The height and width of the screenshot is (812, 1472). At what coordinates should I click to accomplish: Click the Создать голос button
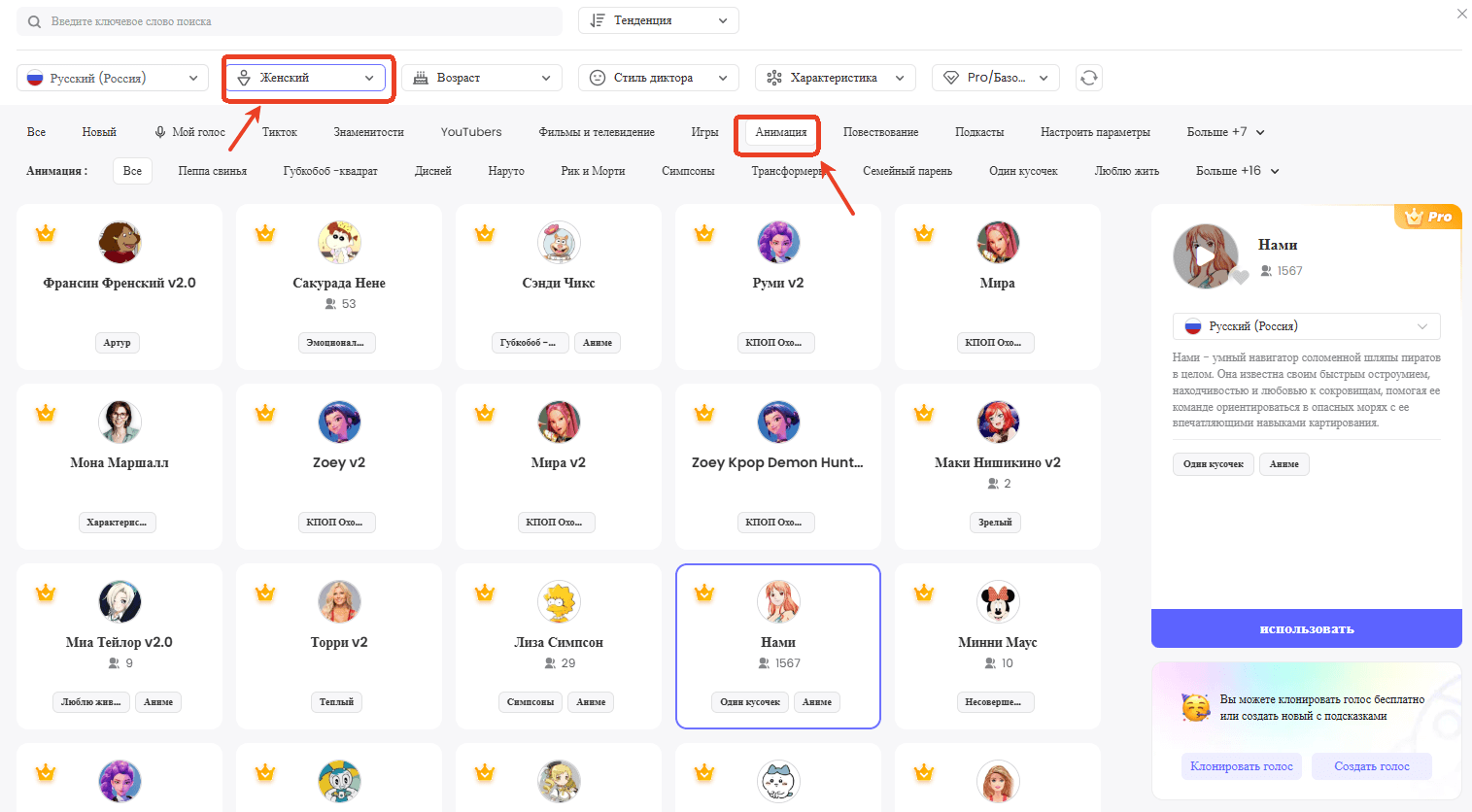click(1371, 766)
